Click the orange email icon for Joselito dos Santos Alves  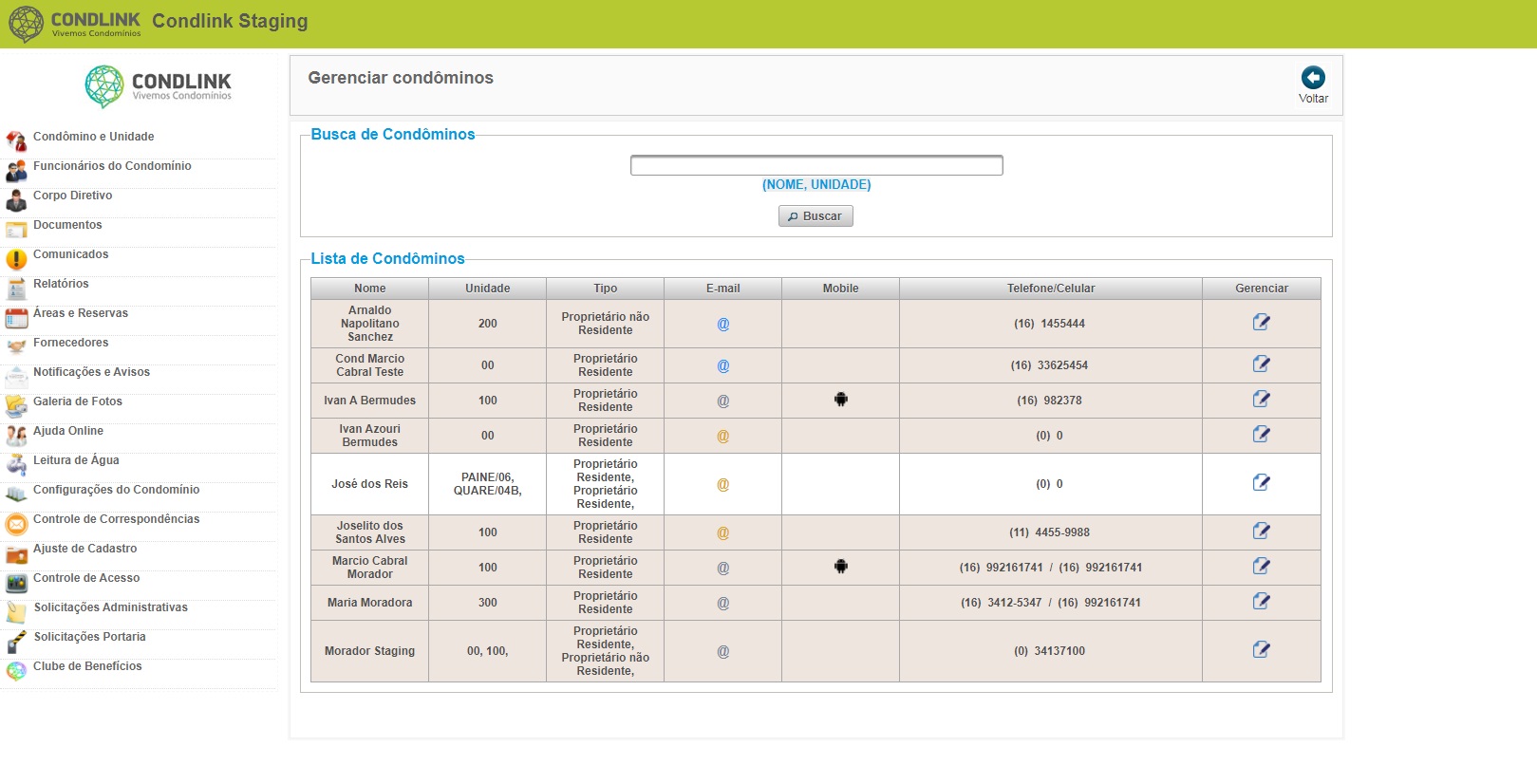click(x=722, y=532)
